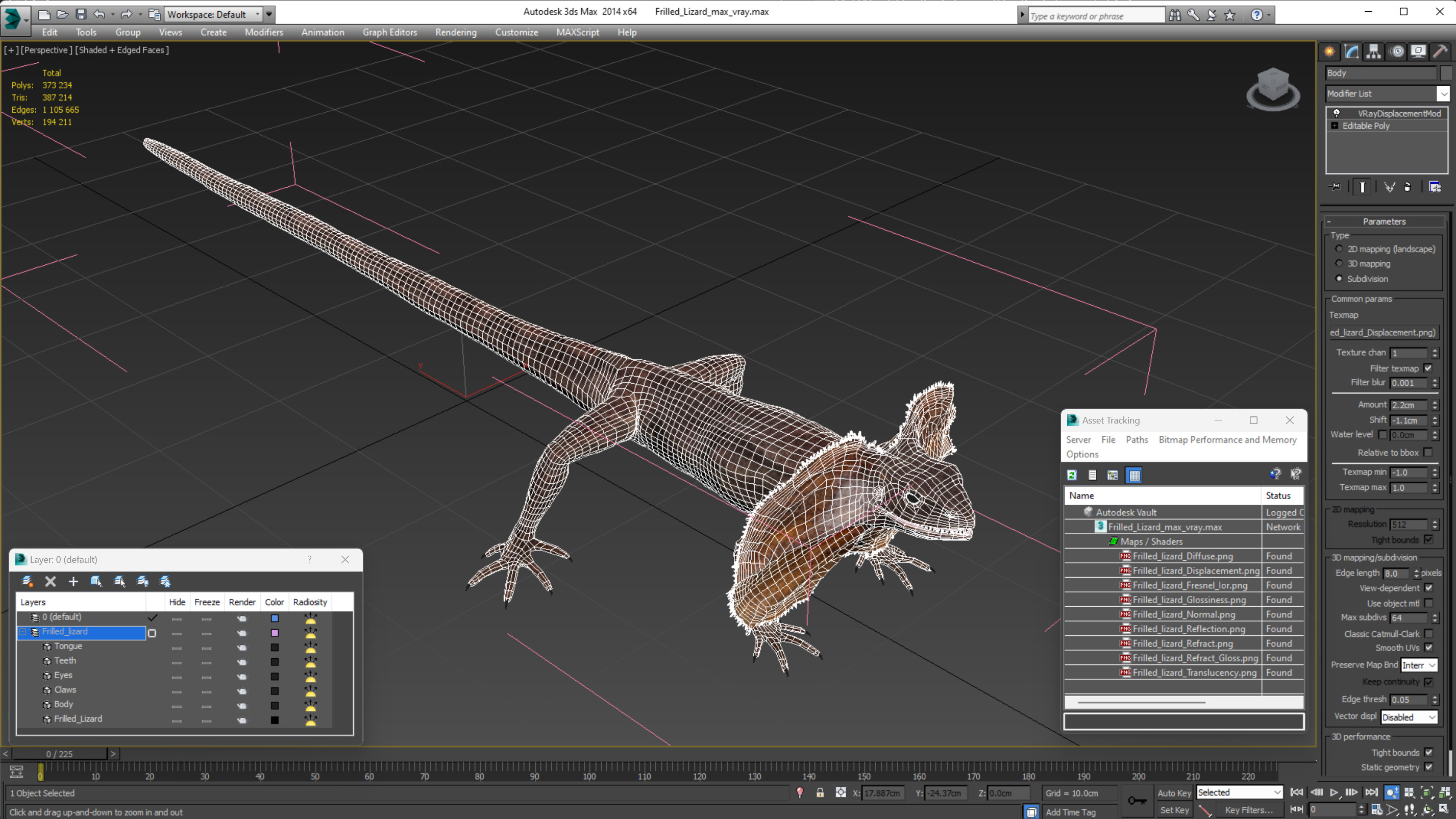Open the Modifier List dropdown
The width and height of the screenshot is (1456, 819).
tap(1444, 93)
